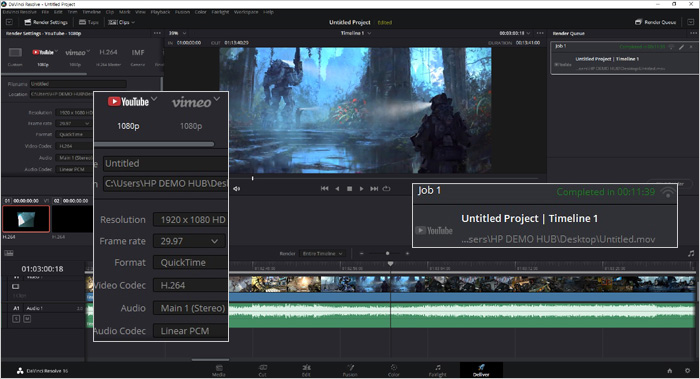Expand the Clips dropdown in toolbar

pyautogui.click(x=121, y=22)
